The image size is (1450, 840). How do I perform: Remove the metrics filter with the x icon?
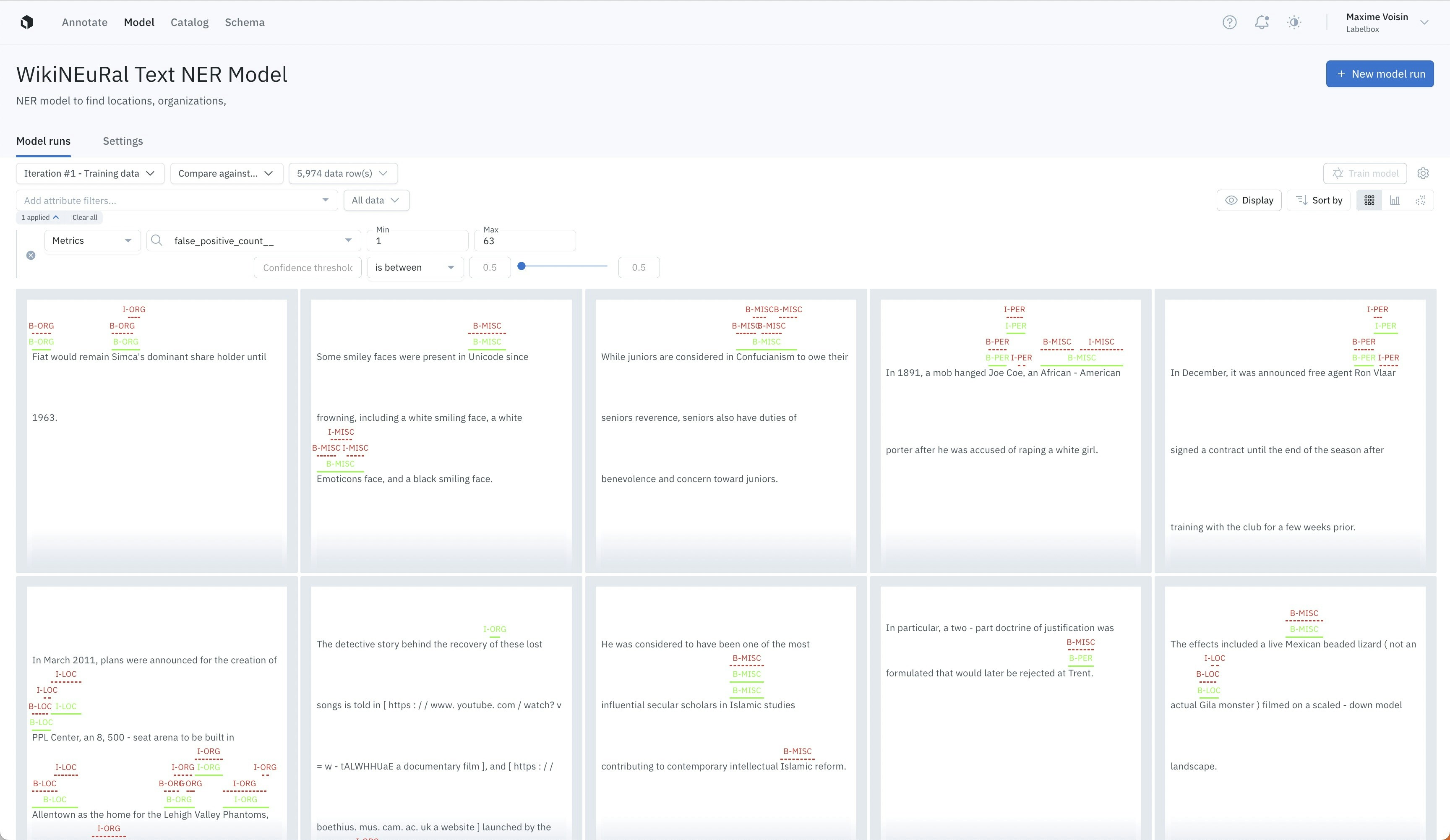(31, 255)
